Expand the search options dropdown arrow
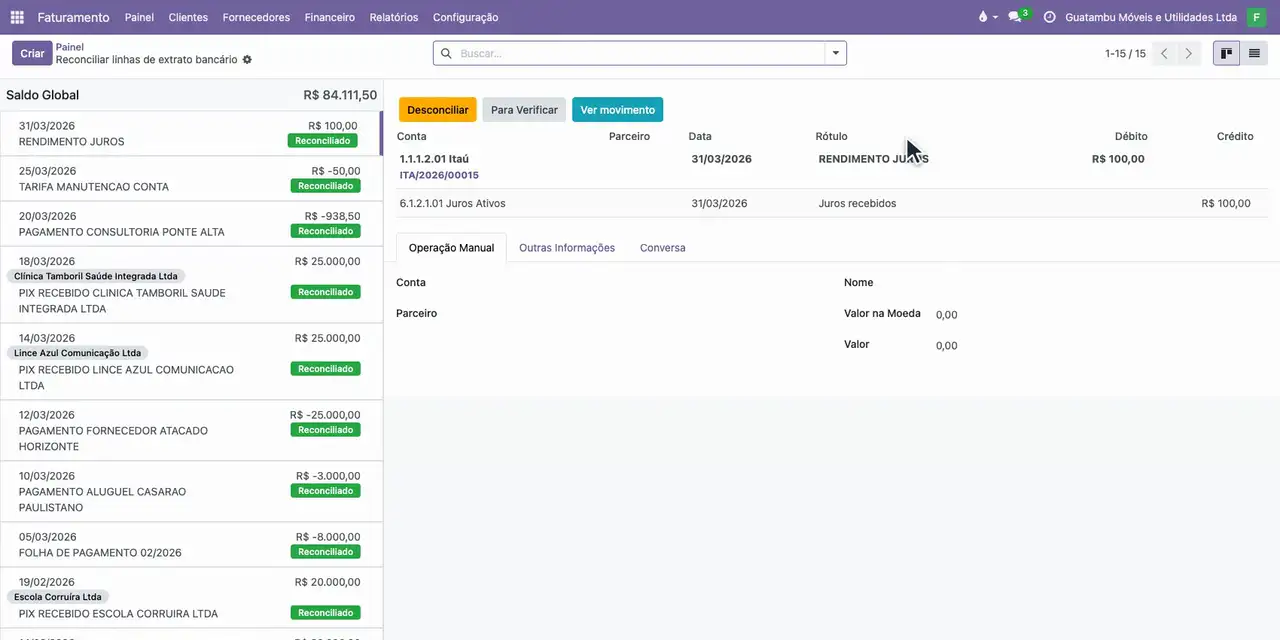1280x640 pixels. tap(836, 53)
